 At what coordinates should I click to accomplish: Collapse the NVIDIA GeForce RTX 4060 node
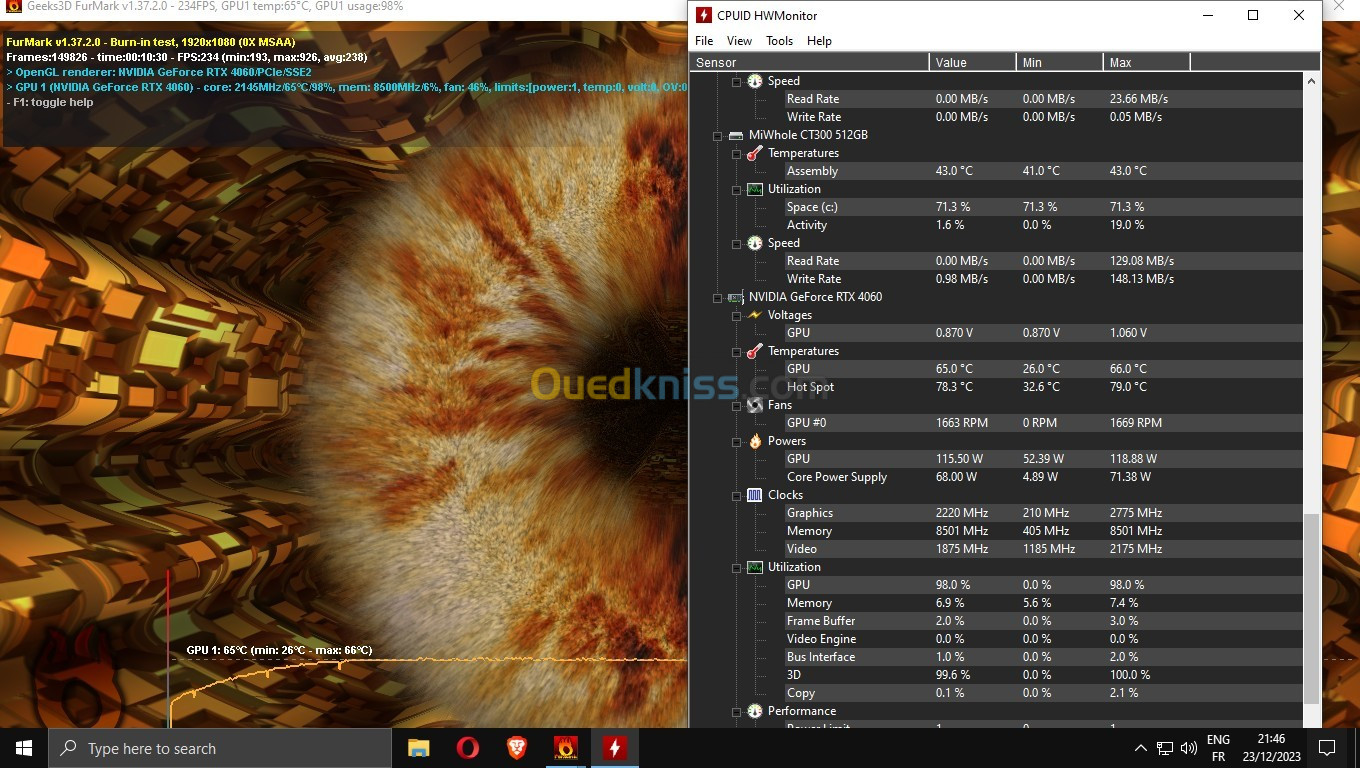coord(717,297)
